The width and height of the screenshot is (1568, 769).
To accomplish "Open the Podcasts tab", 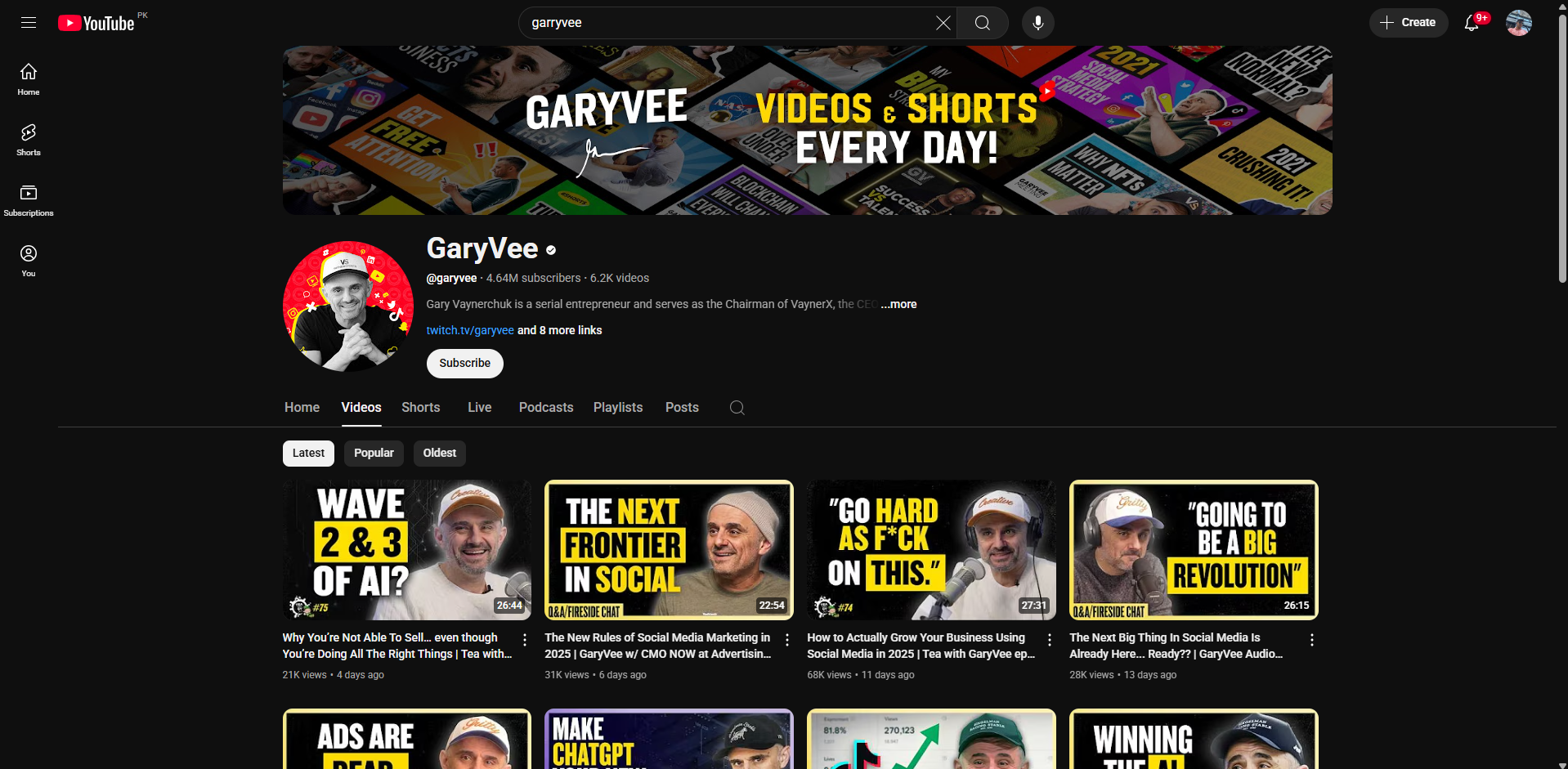I will click(x=546, y=408).
